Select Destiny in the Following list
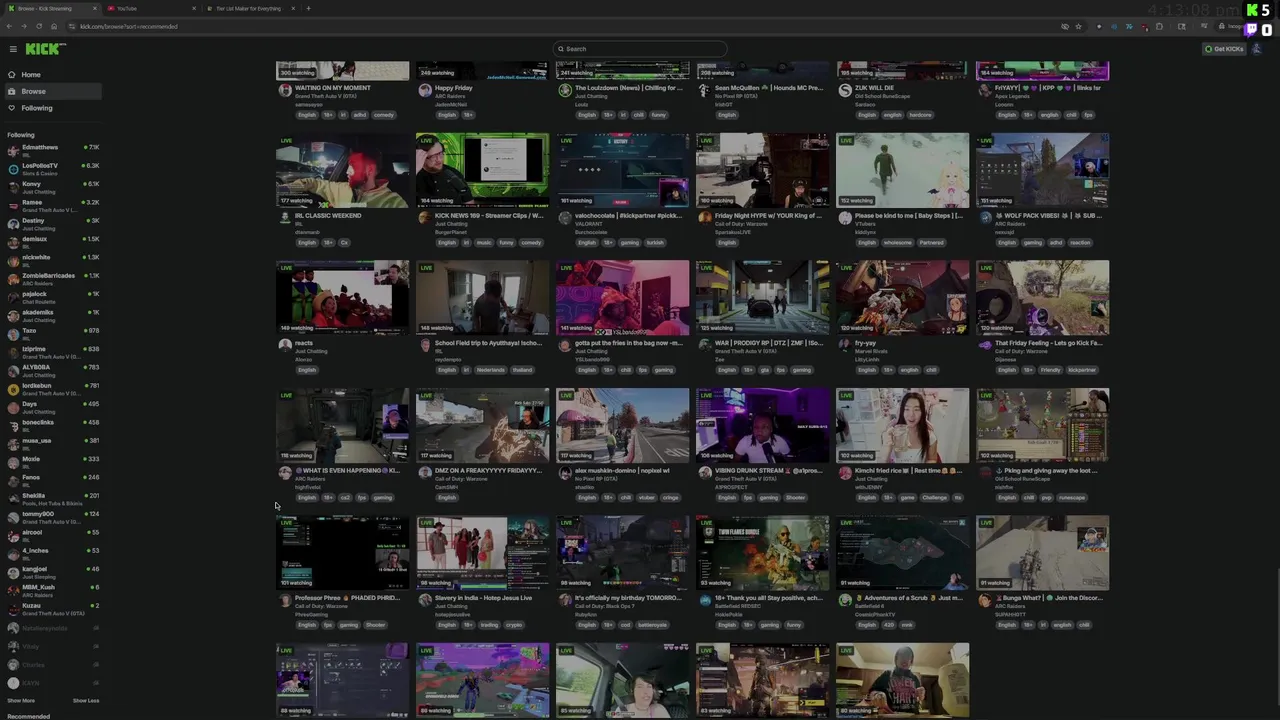The image size is (1280, 720). click(52, 223)
